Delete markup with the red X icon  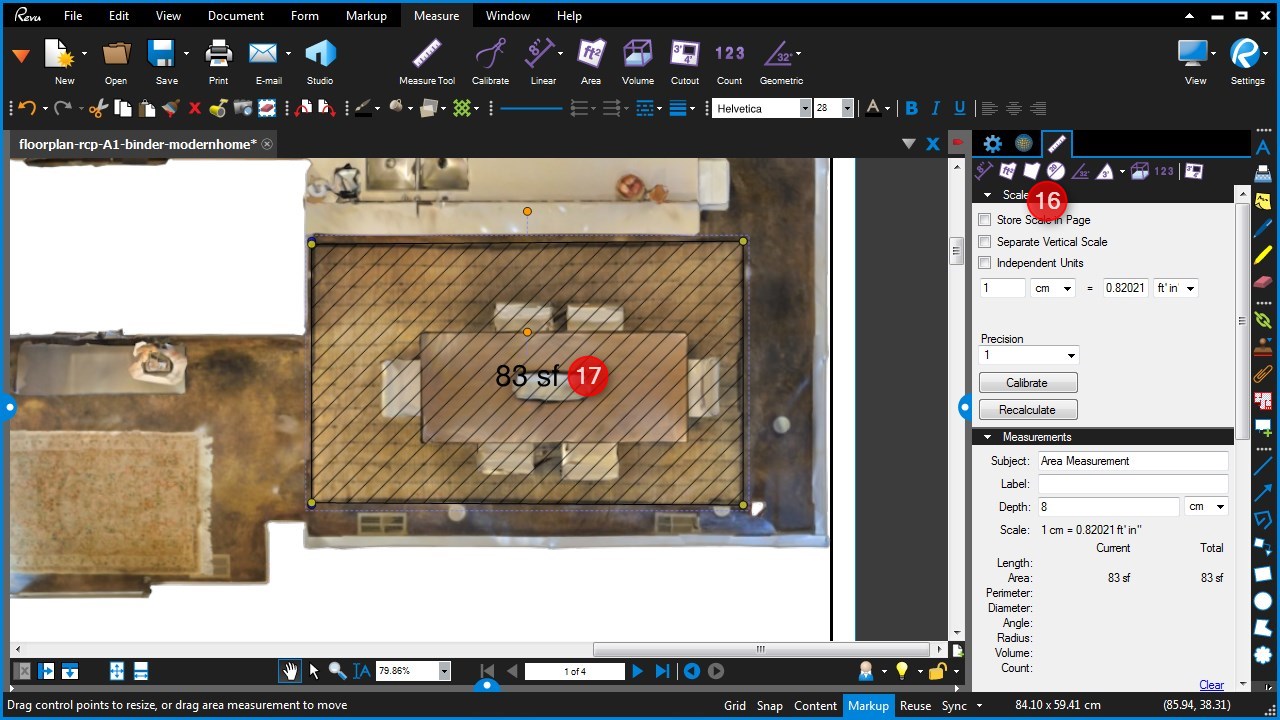pos(194,108)
